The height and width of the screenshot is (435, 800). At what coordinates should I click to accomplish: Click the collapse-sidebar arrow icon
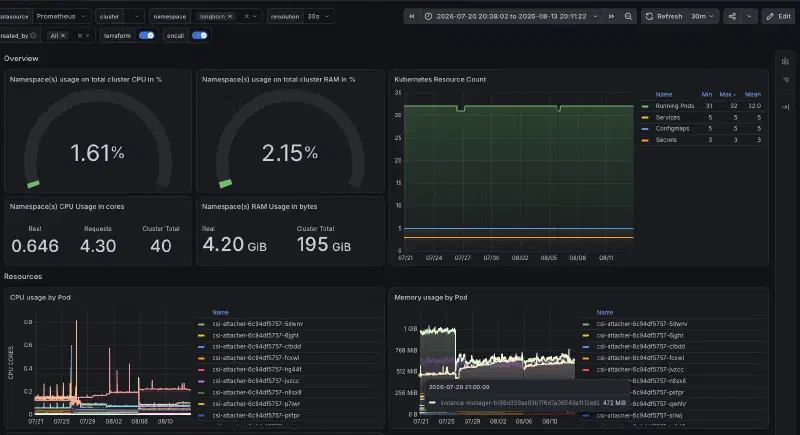pyautogui.click(x=785, y=107)
